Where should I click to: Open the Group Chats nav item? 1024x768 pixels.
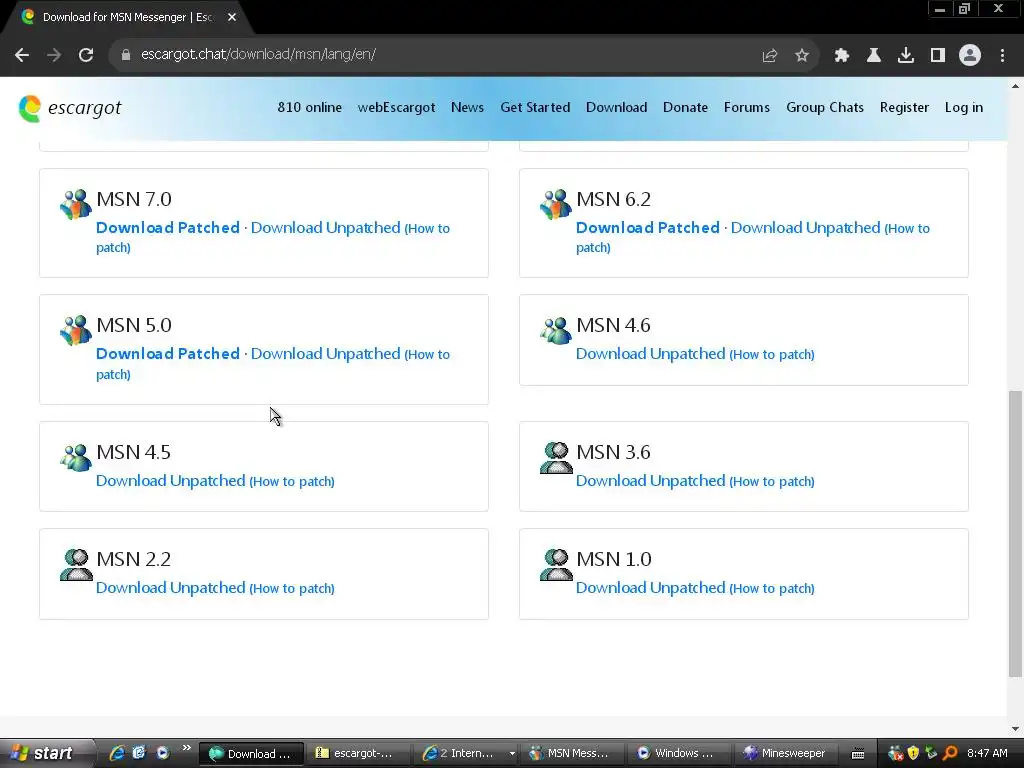pos(825,108)
